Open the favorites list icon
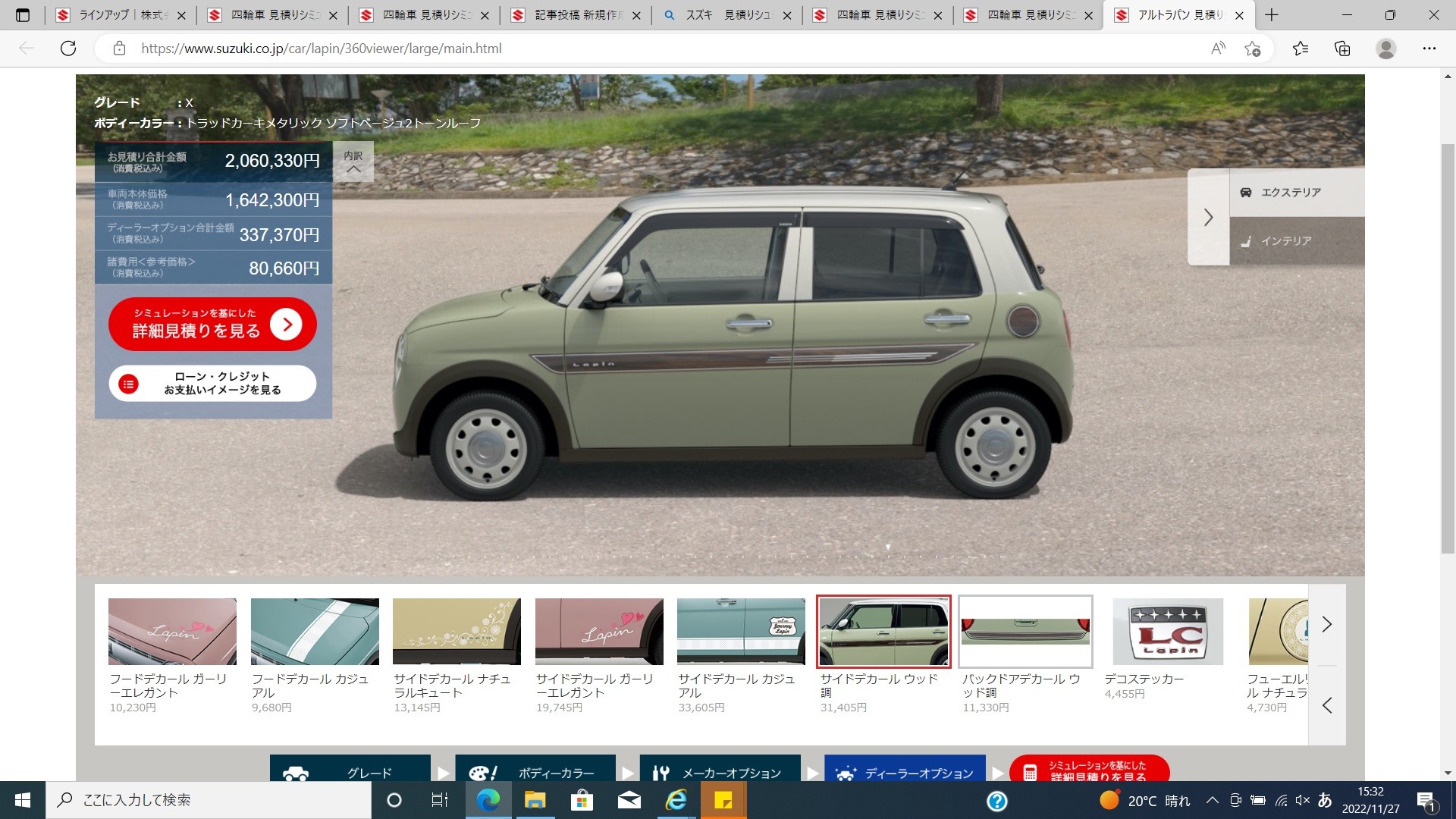This screenshot has height=819, width=1456. 1301,49
